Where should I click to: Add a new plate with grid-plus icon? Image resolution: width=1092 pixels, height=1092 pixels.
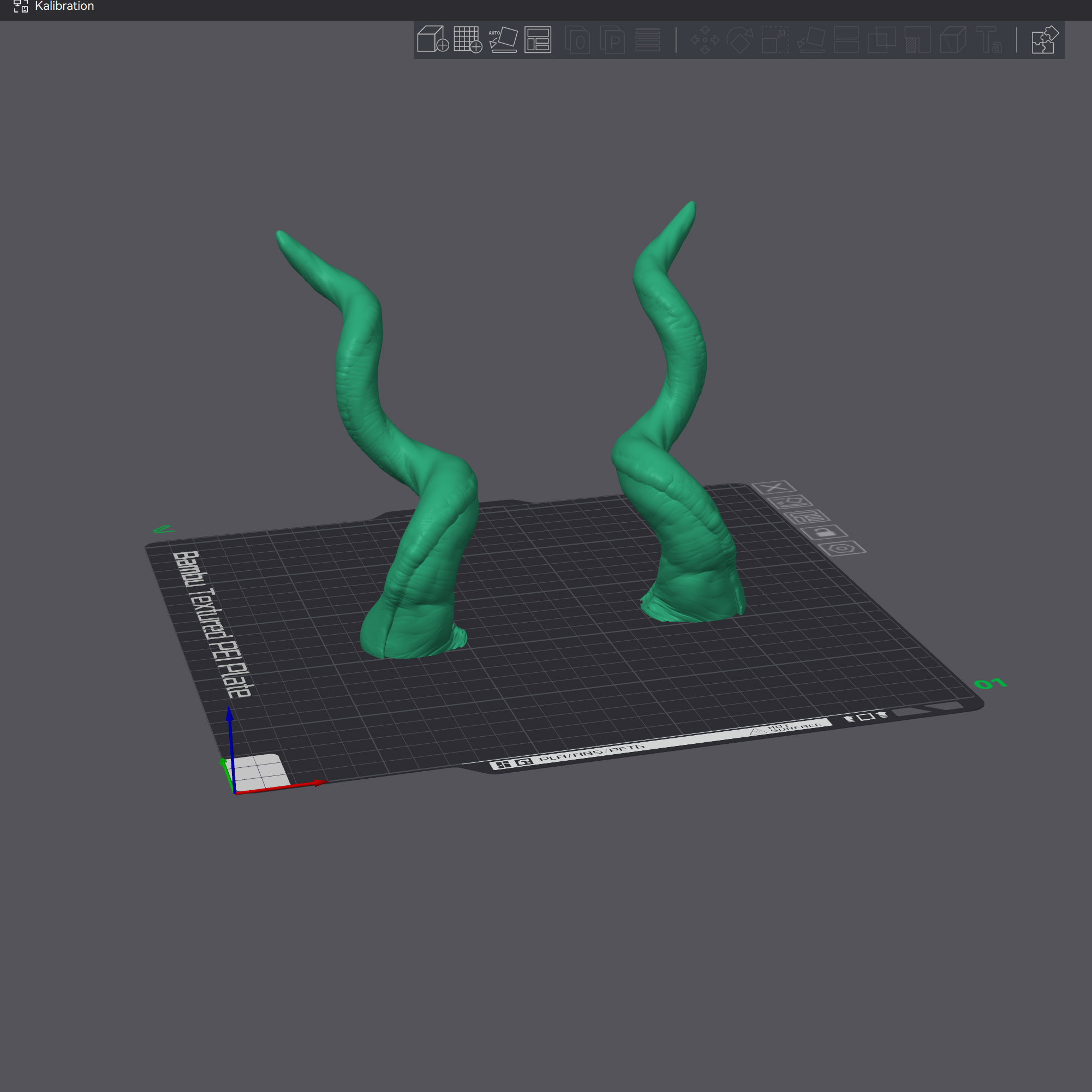(468, 39)
